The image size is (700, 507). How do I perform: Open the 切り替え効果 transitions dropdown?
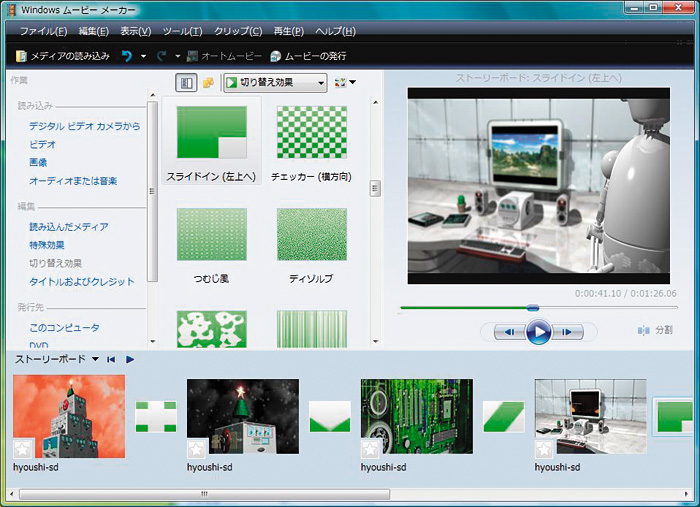point(274,83)
